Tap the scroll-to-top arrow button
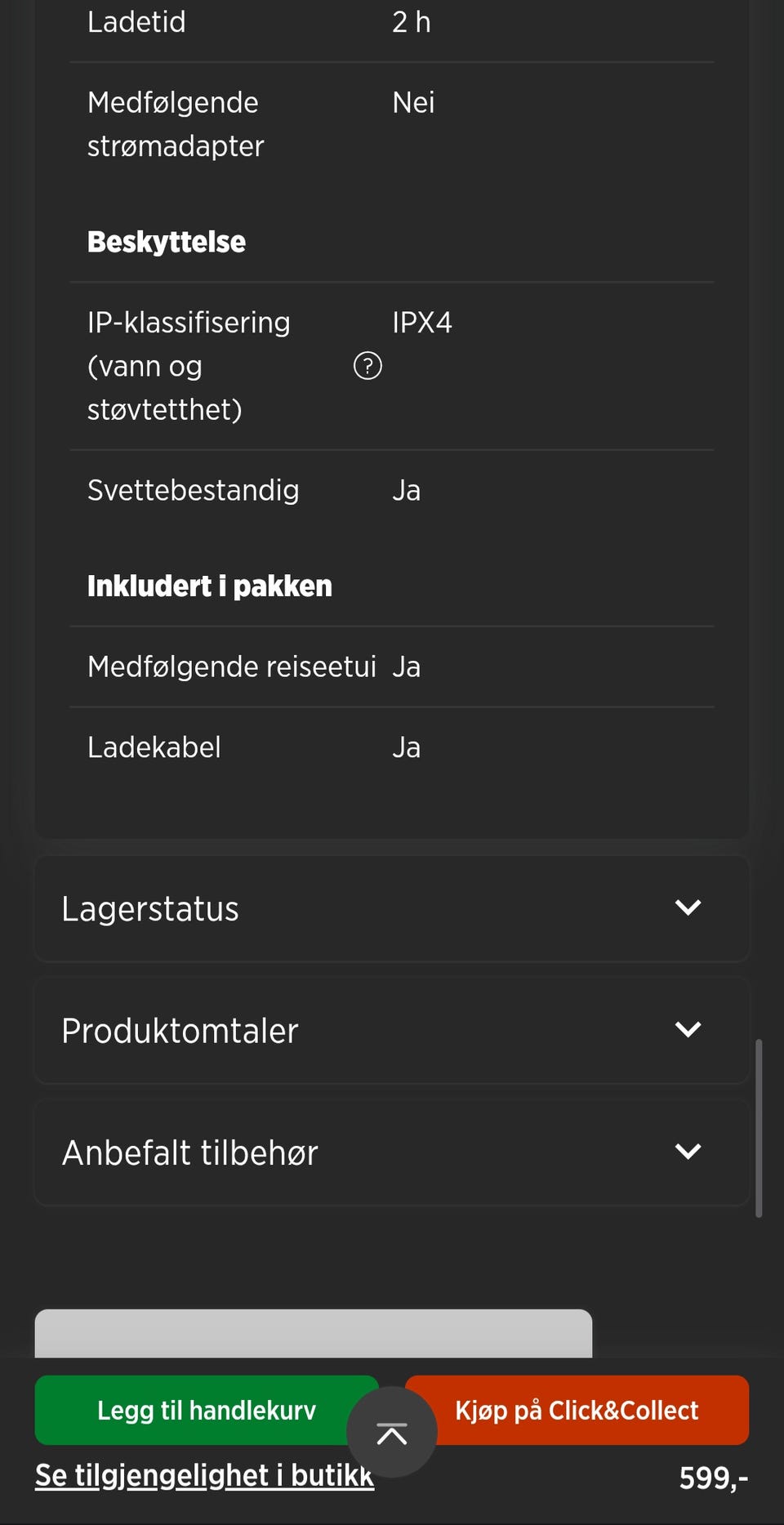Image resolution: width=784 pixels, height=1525 pixels. (x=392, y=1432)
